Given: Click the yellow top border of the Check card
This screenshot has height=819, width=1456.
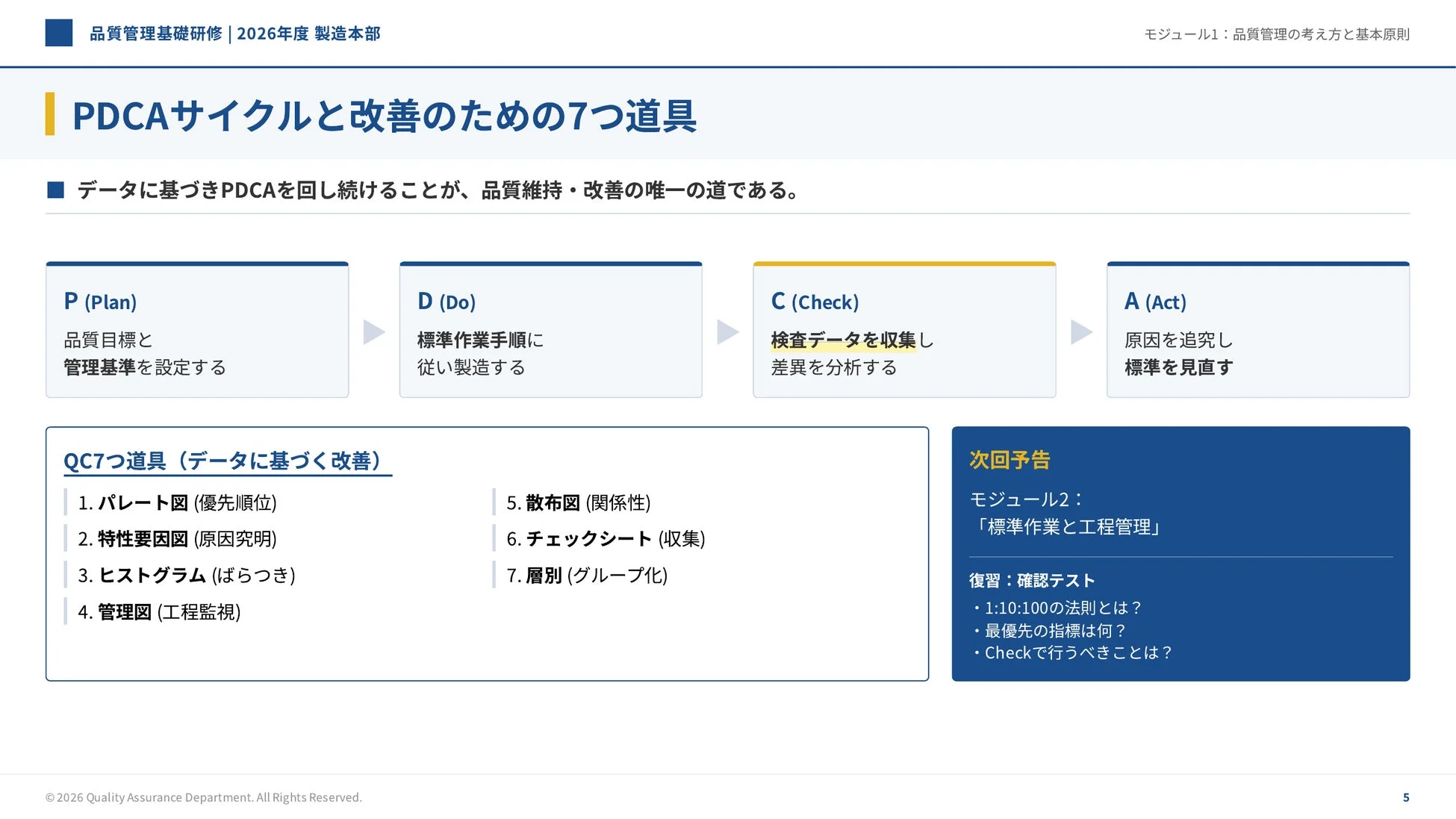Looking at the screenshot, I should tap(904, 264).
